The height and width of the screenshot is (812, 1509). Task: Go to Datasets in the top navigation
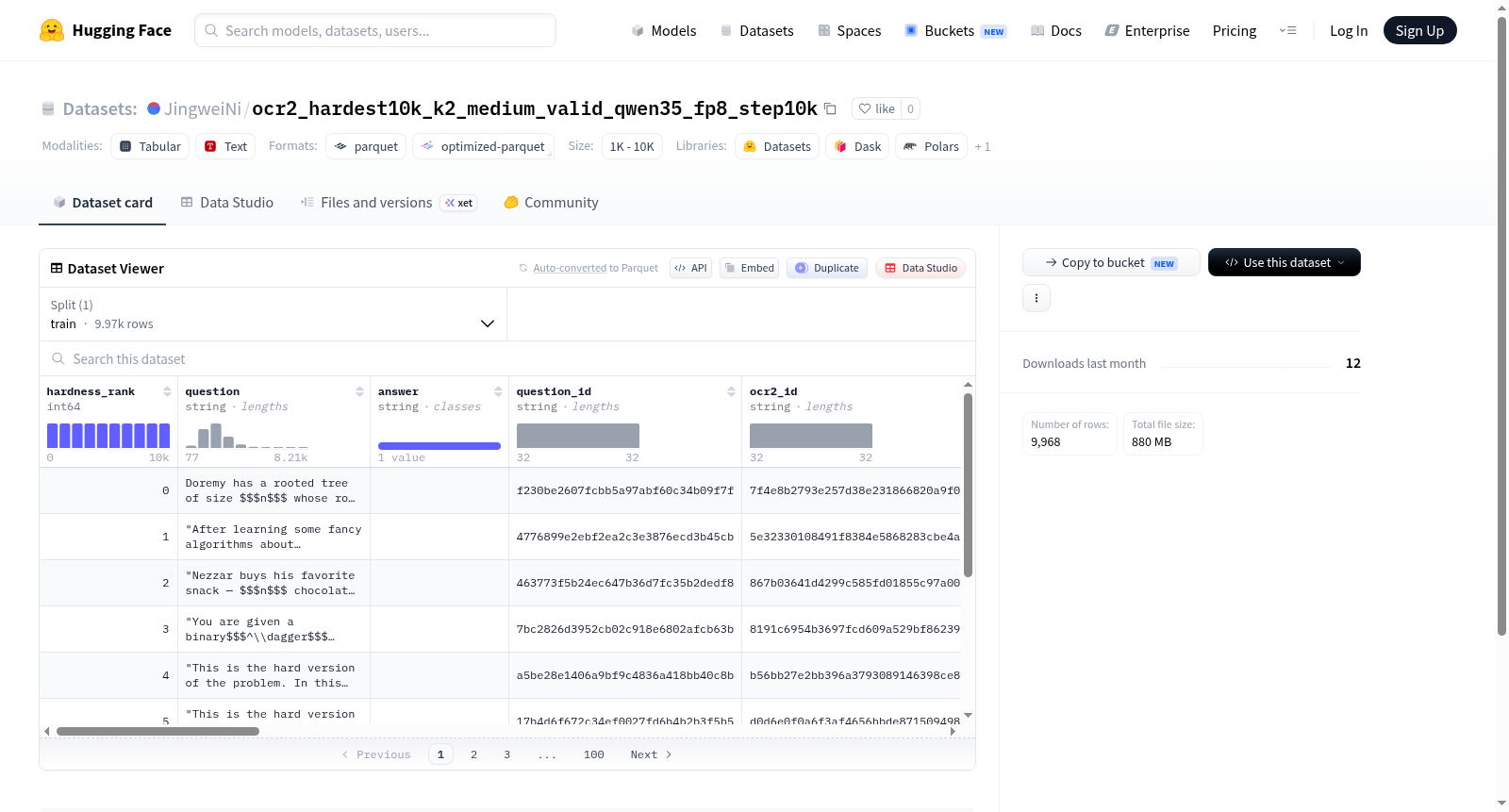tap(756, 31)
